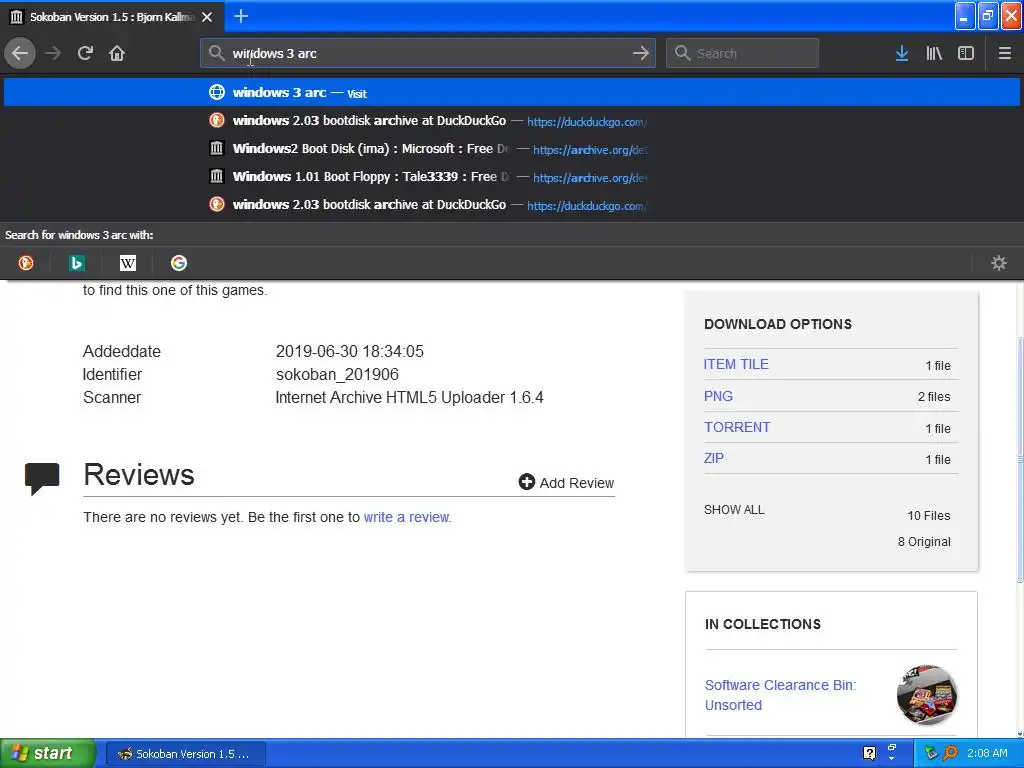Click the date '2019-06-30 18:34:05'
This screenshot has width=1024, height=768.
349,351
